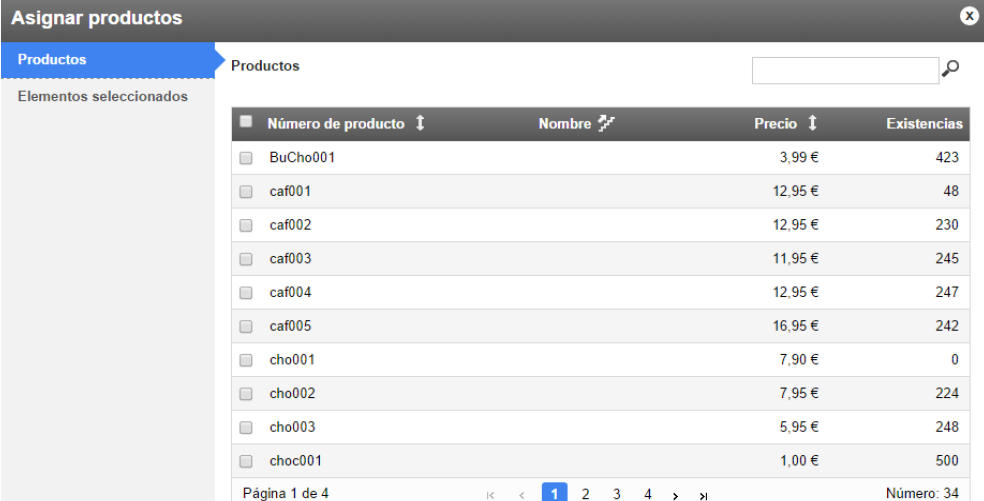Sort by Precio arrow icon

pyautogui.click(x=812, y=124)
